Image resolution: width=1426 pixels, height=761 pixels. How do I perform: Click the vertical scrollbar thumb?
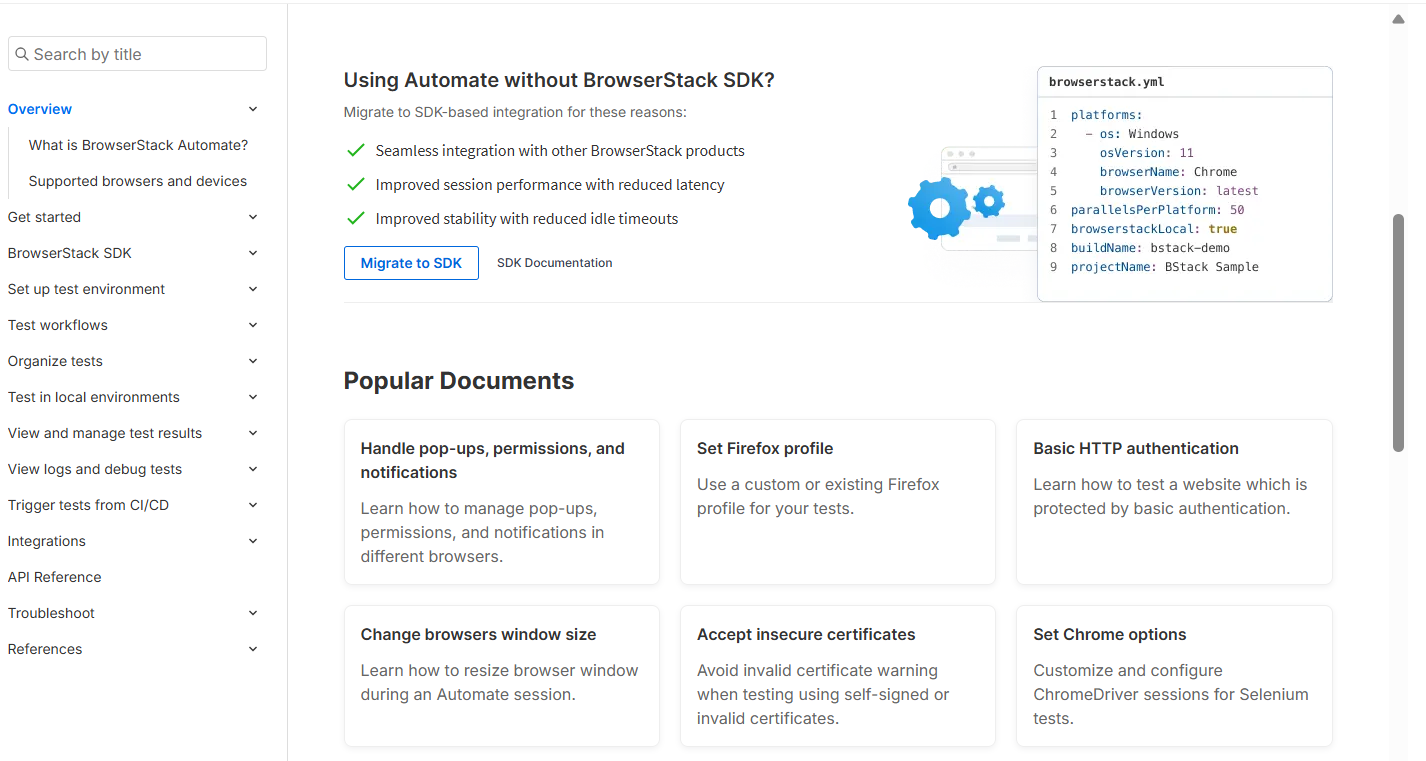point(1399,332)
